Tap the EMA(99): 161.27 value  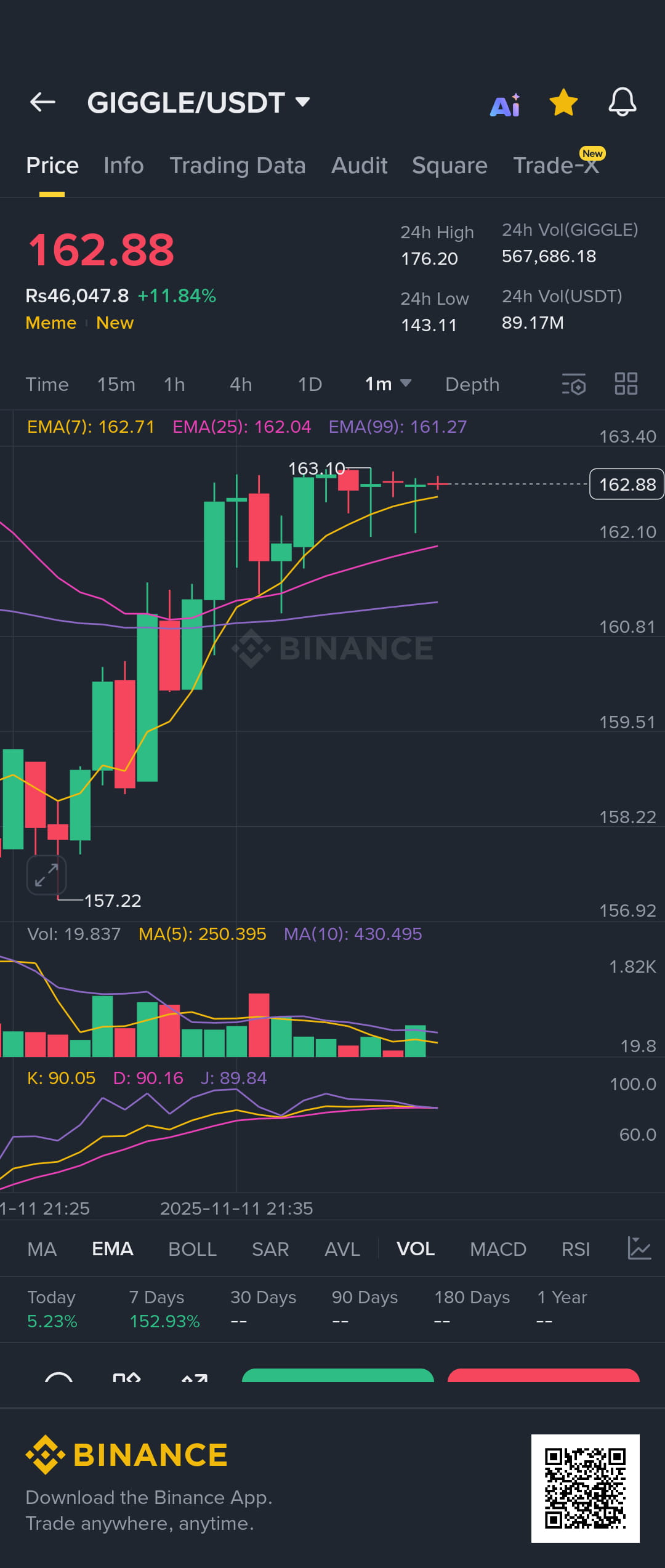(398, 427)
